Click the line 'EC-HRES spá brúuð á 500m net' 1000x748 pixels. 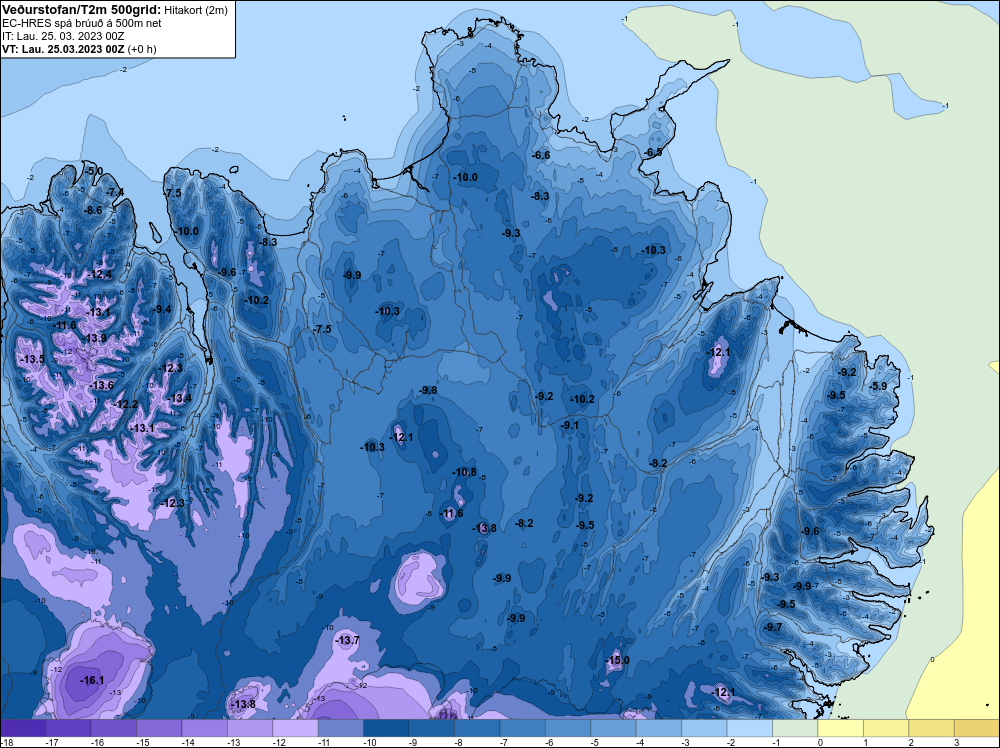(82, 23)
